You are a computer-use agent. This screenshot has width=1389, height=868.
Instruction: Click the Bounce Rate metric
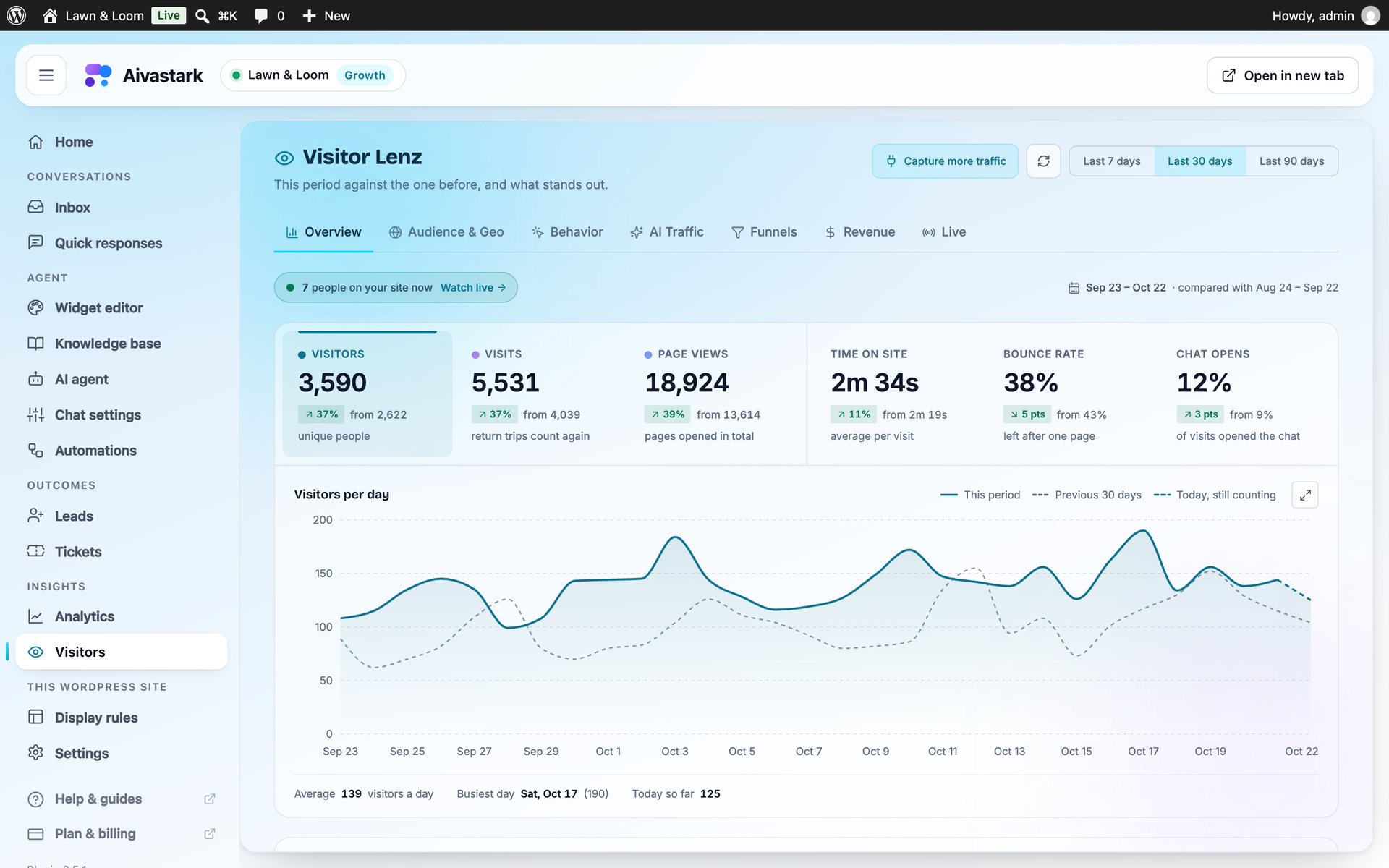tap(1073, 393)
